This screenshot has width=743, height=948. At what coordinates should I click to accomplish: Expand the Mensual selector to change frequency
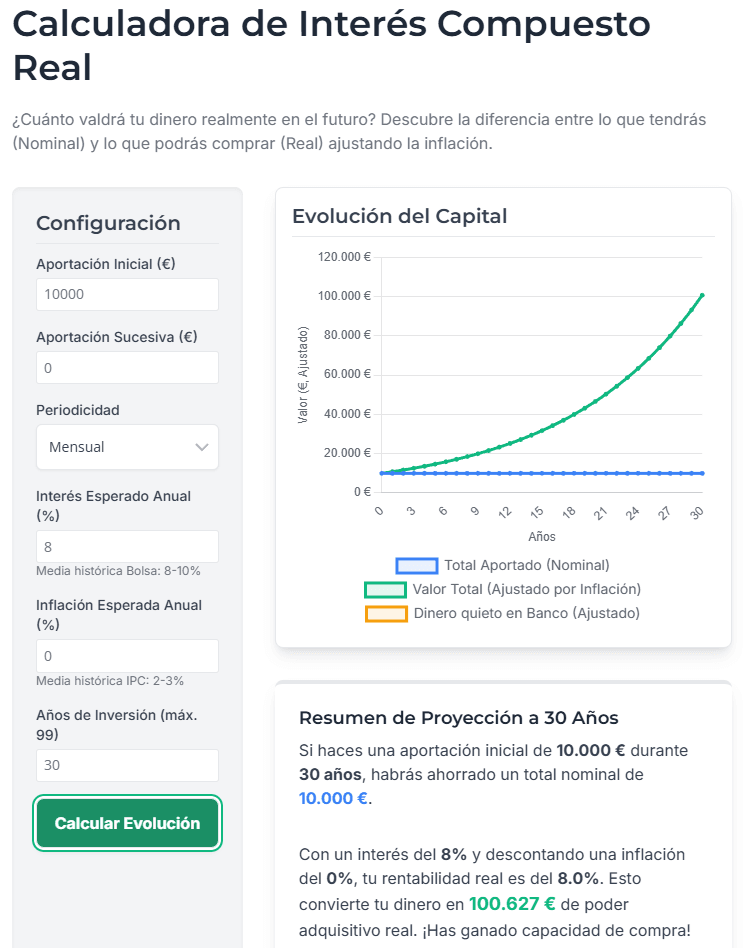coord(127,447)
